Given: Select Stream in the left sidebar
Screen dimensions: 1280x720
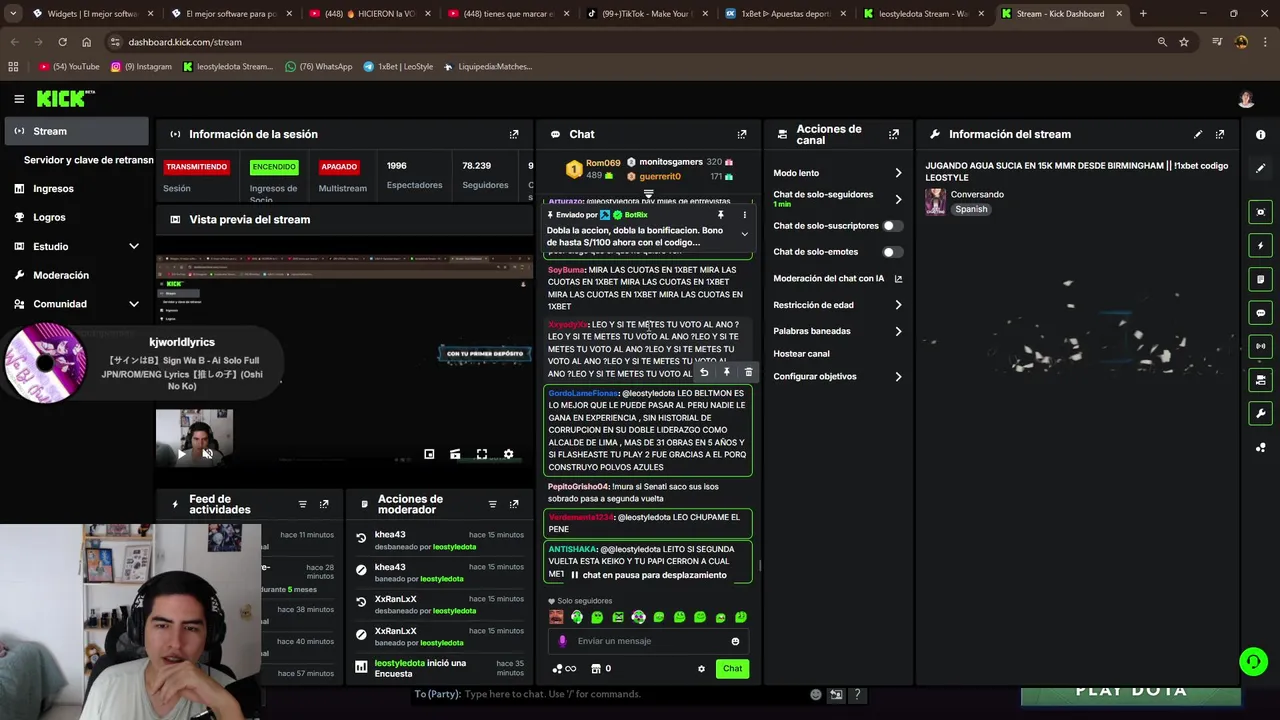Looking at the screenshot, I should click(x=76, y=131).
